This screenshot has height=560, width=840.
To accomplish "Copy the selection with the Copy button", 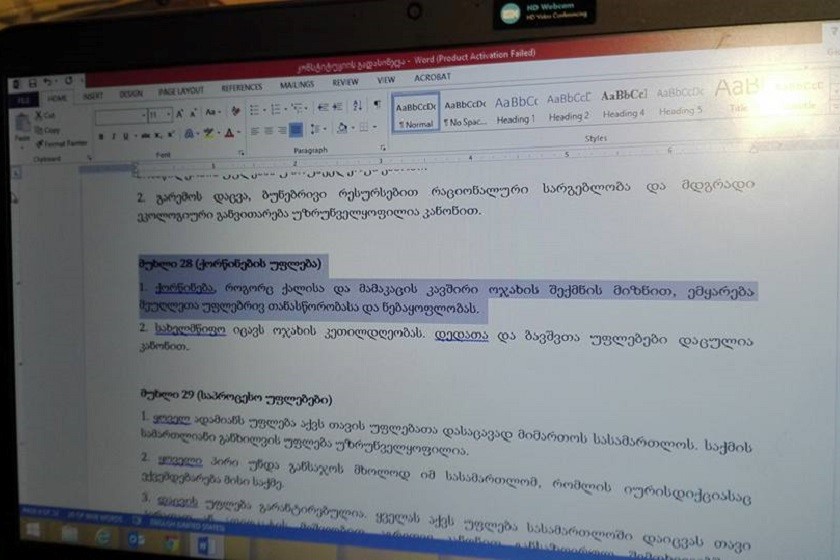I will click(48, 130).
